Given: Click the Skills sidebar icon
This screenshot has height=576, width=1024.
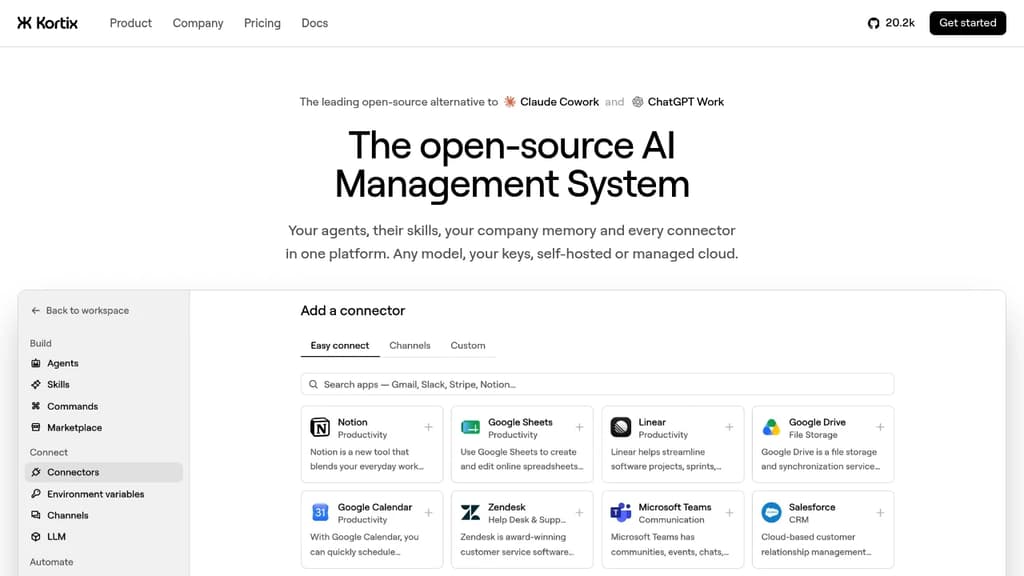Looking at the screenshot, I should (x=36, y=385).
